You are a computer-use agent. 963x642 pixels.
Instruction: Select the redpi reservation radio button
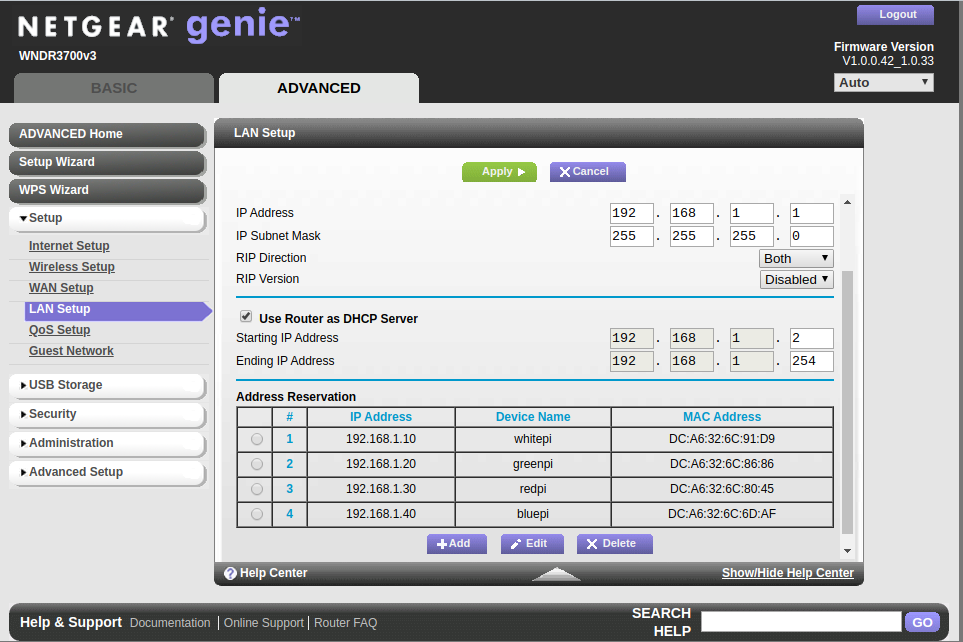click(257, 489)
